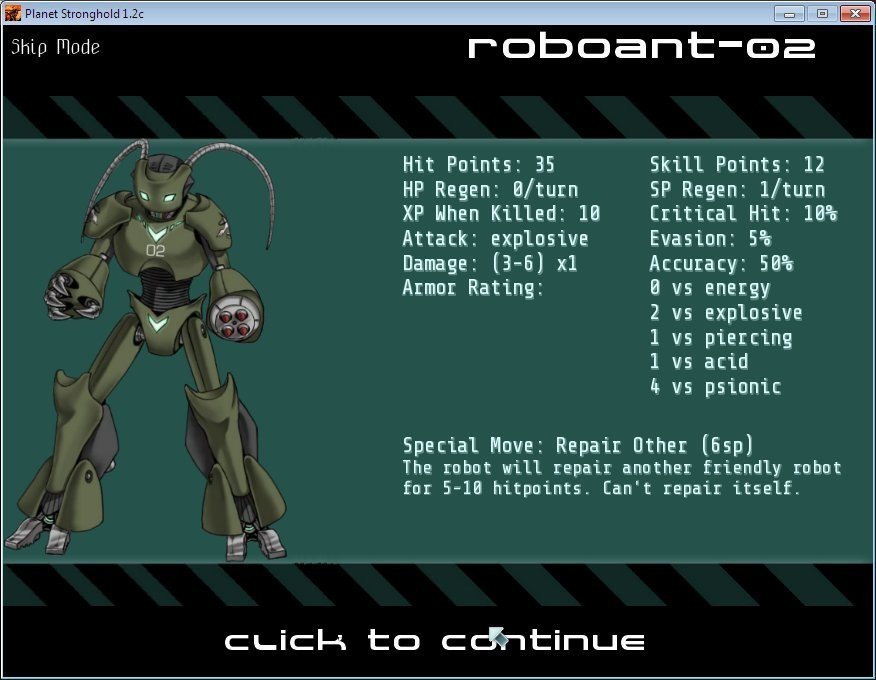
Task: Maximize the Planet Stronghold window
Action: coord(822,13)
